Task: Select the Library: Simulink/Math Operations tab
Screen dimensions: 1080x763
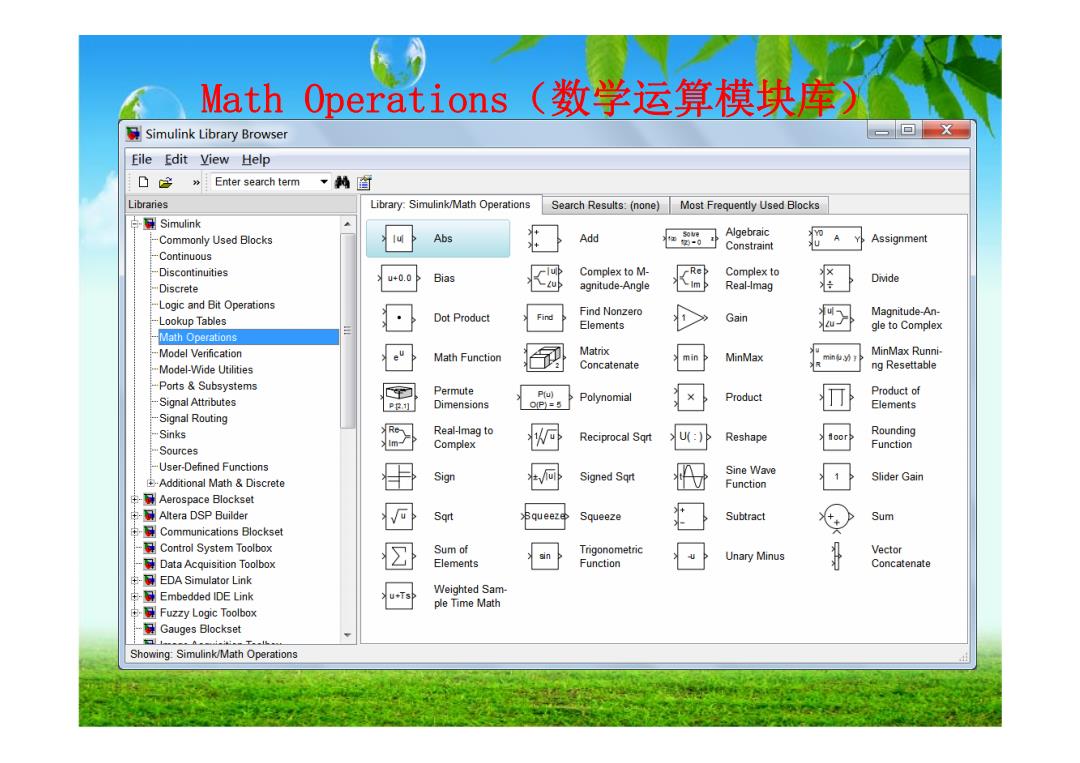Action: (x=450, y=205)
